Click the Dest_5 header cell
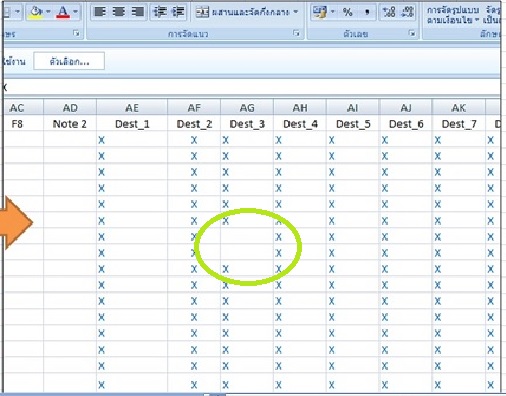The image size is (506, 396). click(x=353, y=124)
